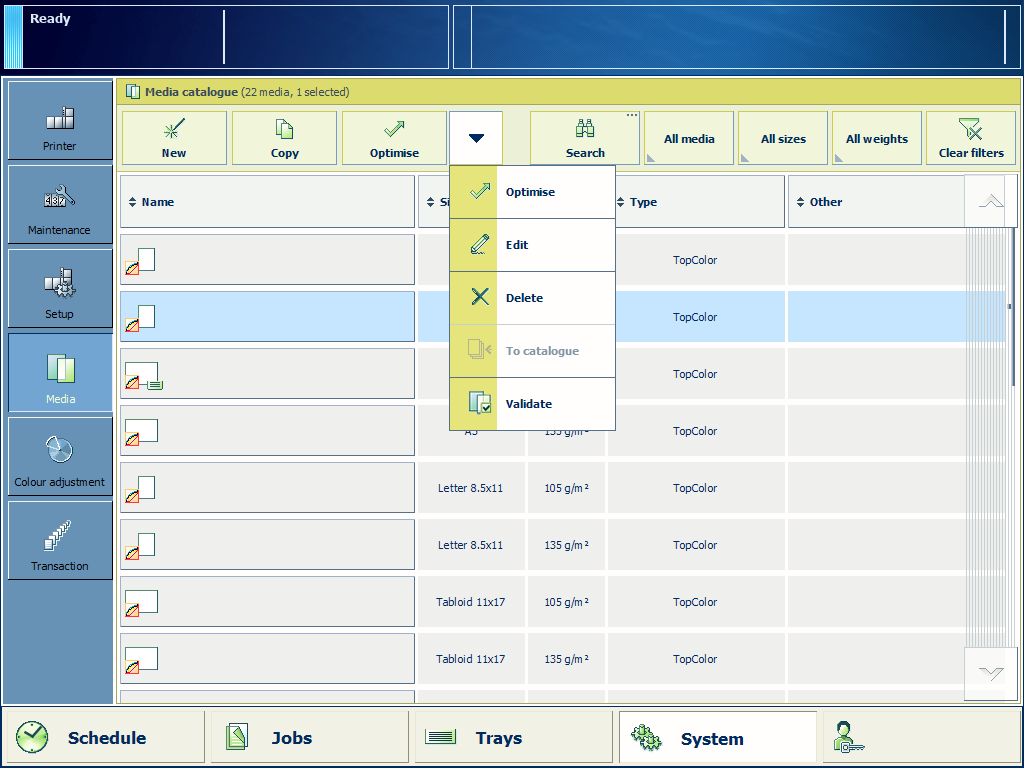Switch to the Trays tab

point(513,738)
